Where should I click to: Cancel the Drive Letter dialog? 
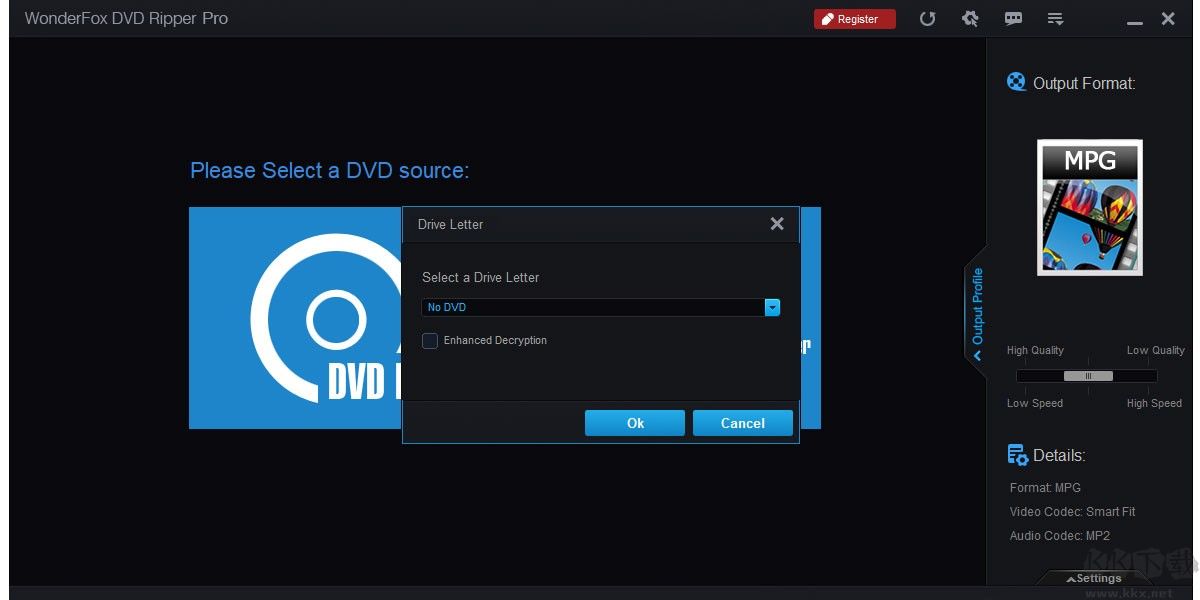coord(742,422)
